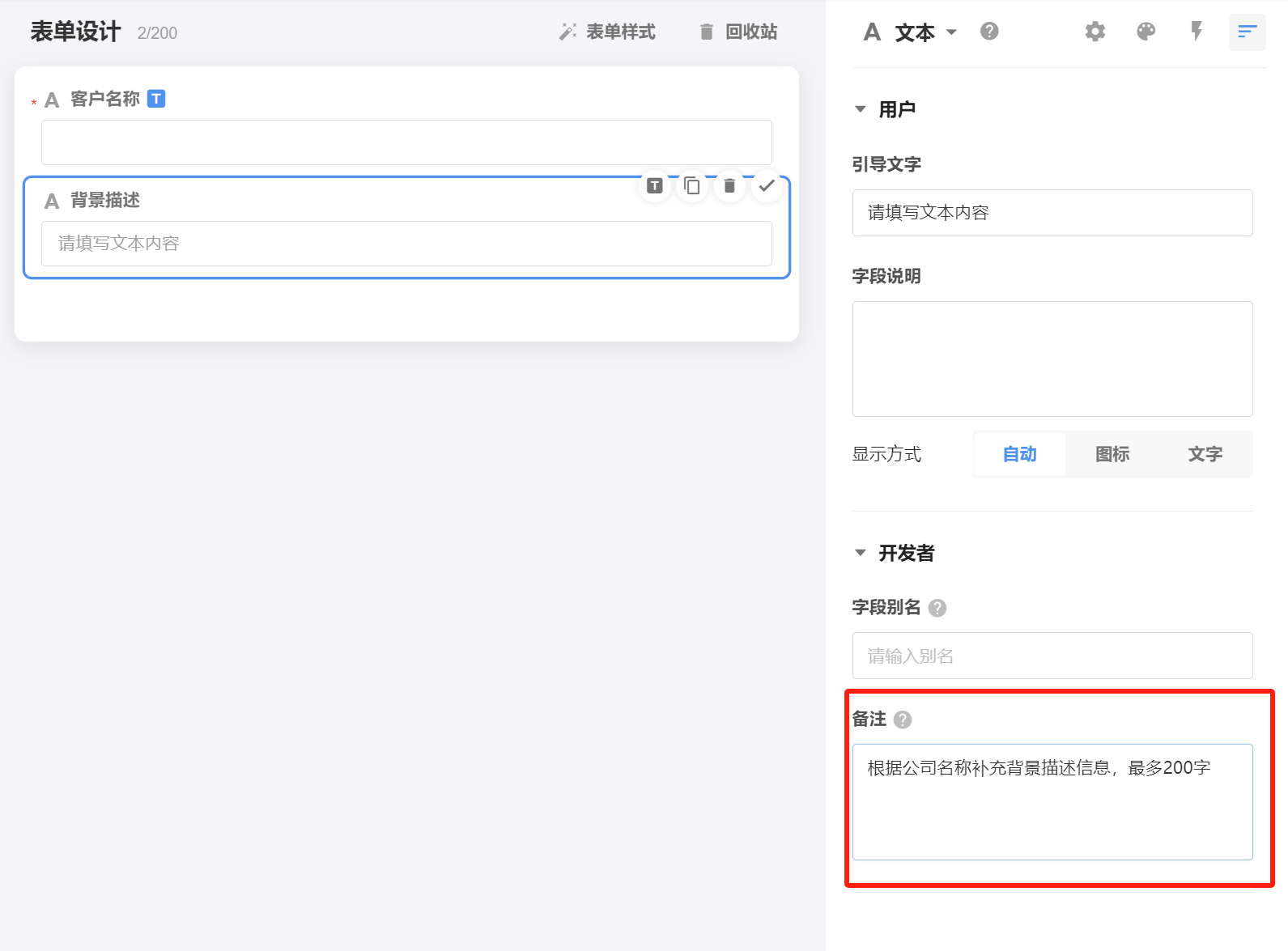Screen dimensions: 1288x951
Task: Collapse the 用户 section
Action: coord(861,109)
